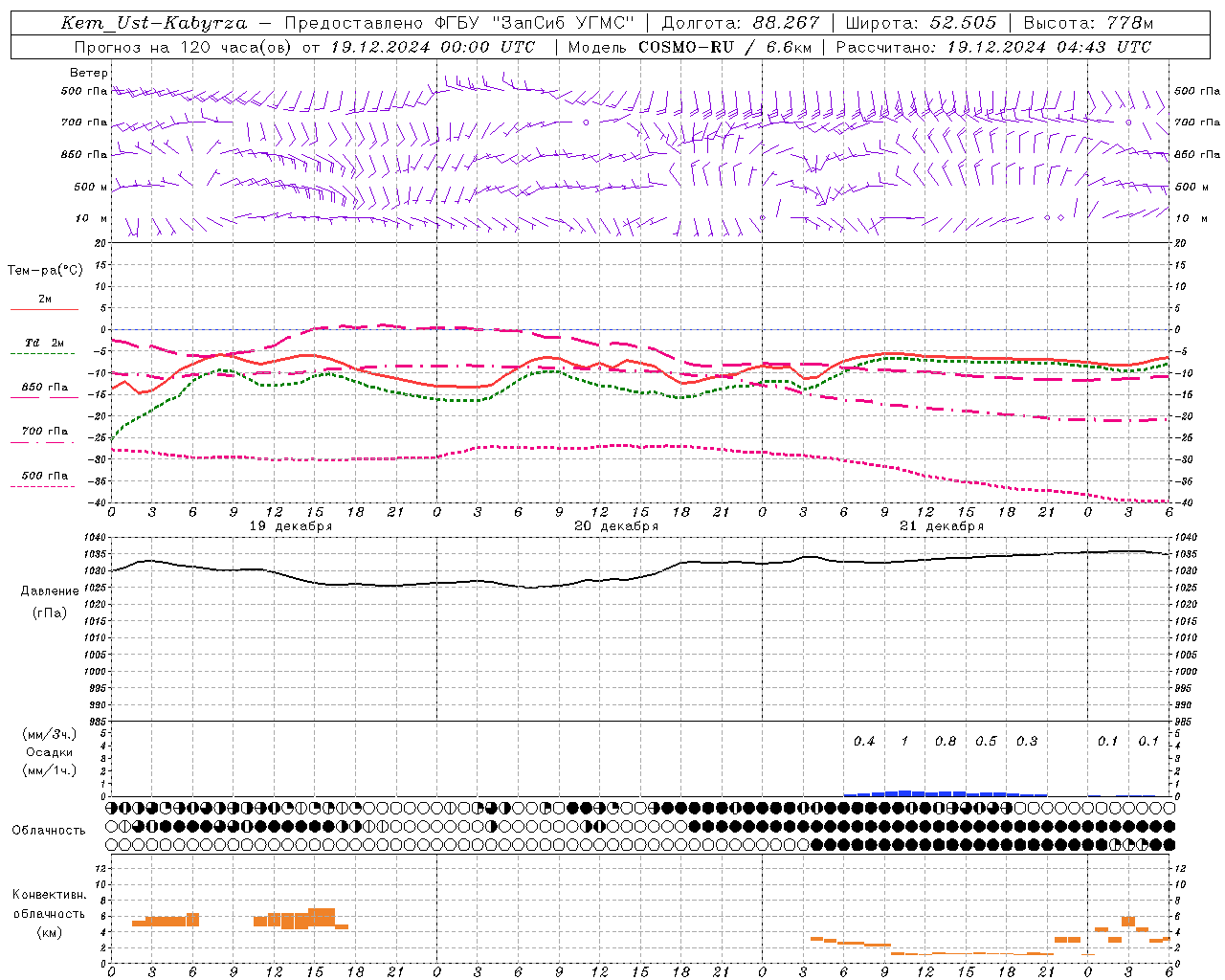Click the '0.8' precipitation amount
Image resolution: width=1225 pixels, height=980 pixels.
pyautogui.click(x=946, y=742)
